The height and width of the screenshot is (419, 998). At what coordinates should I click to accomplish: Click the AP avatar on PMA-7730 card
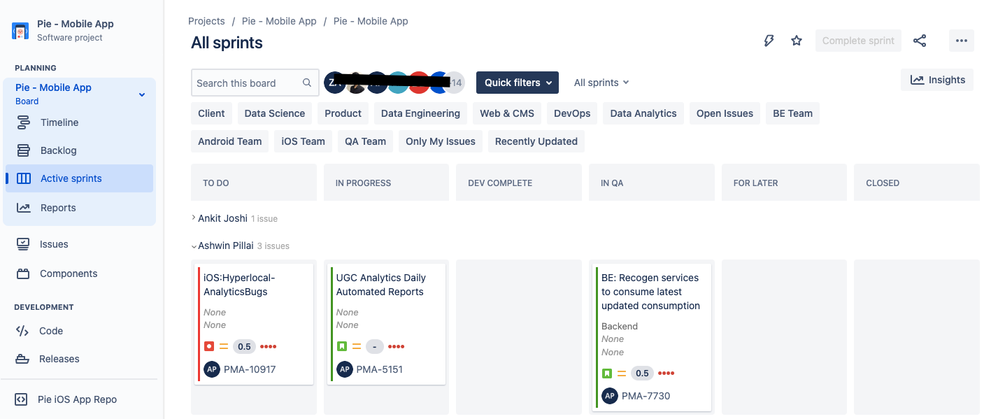pyautogui.click(x=609, y=396)
